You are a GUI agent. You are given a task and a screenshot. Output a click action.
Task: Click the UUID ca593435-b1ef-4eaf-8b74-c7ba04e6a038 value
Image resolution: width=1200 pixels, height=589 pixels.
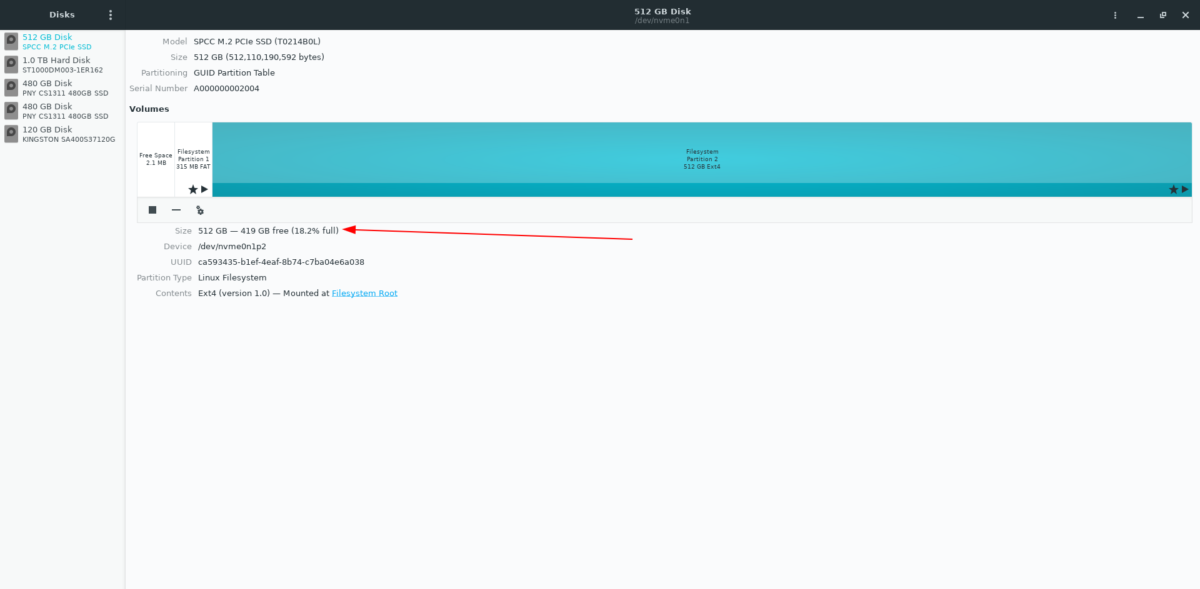281,262
